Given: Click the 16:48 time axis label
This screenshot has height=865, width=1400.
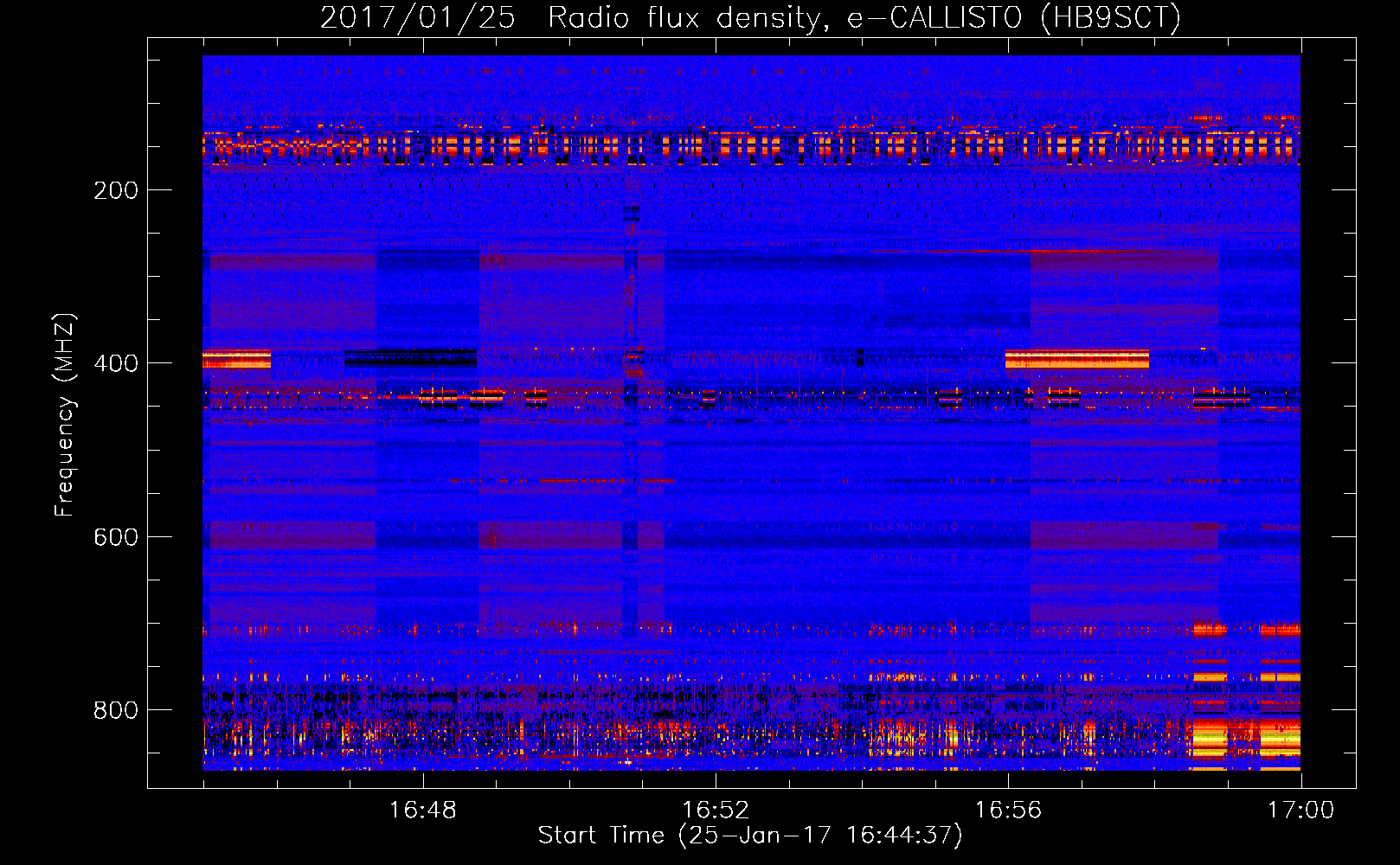Looking at the screenshot, I should (422, 811).
